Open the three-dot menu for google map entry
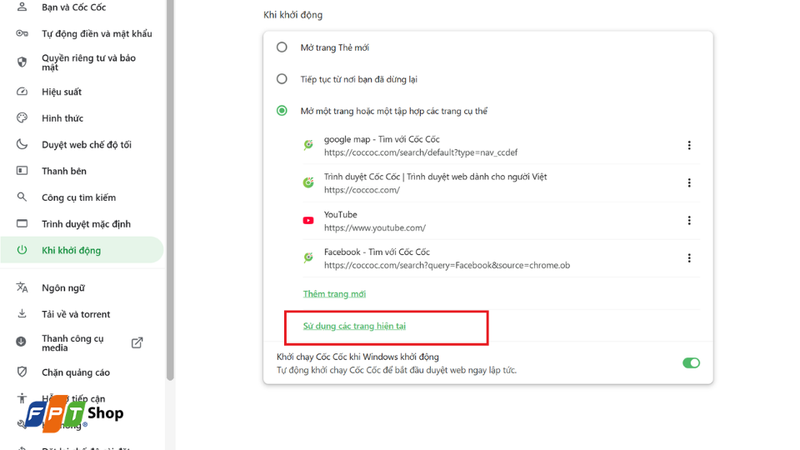The height and width of the screenshot is (450, 800). (x=689, y=145)
